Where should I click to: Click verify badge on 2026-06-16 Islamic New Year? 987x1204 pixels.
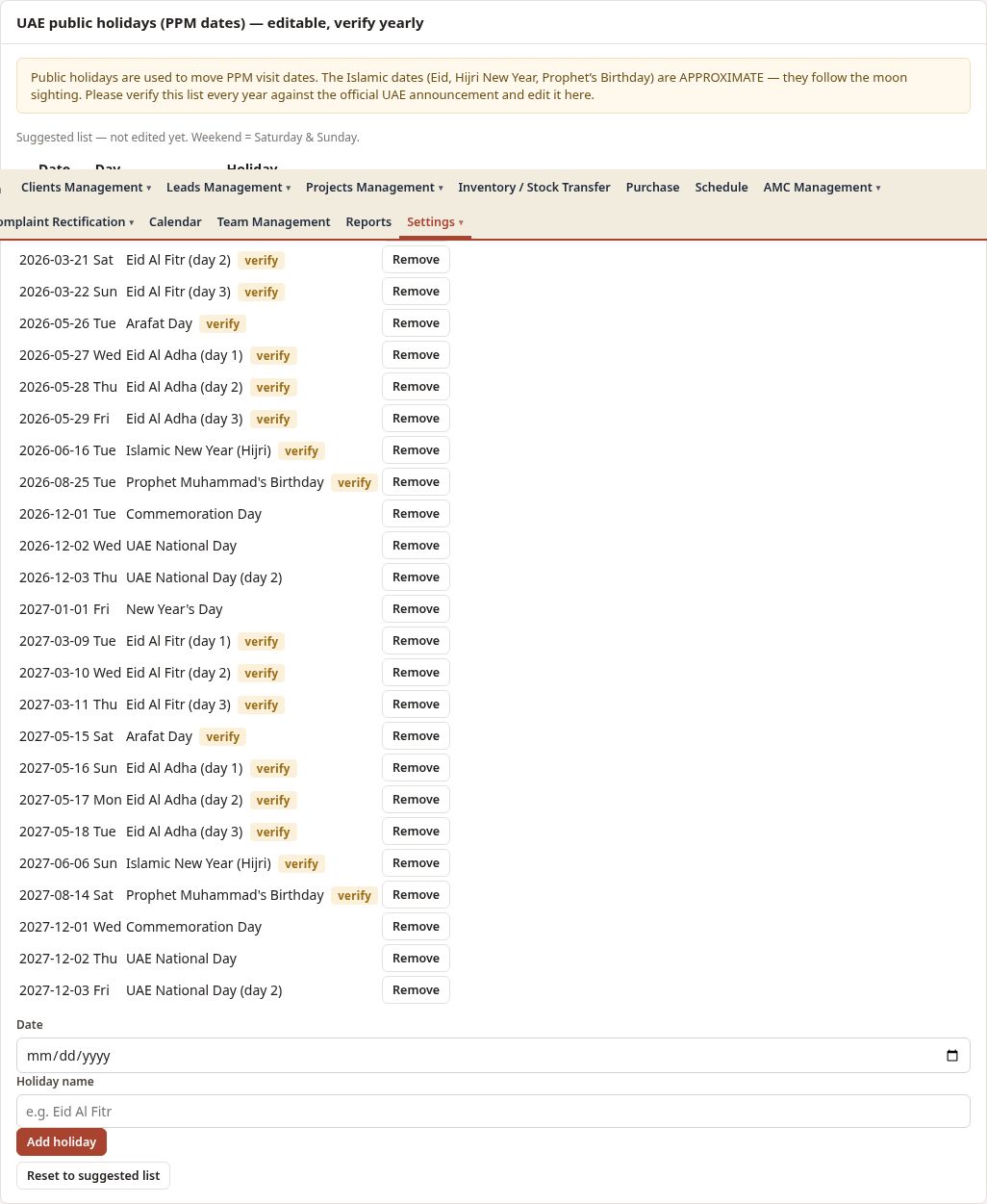[x=301, y=451]
